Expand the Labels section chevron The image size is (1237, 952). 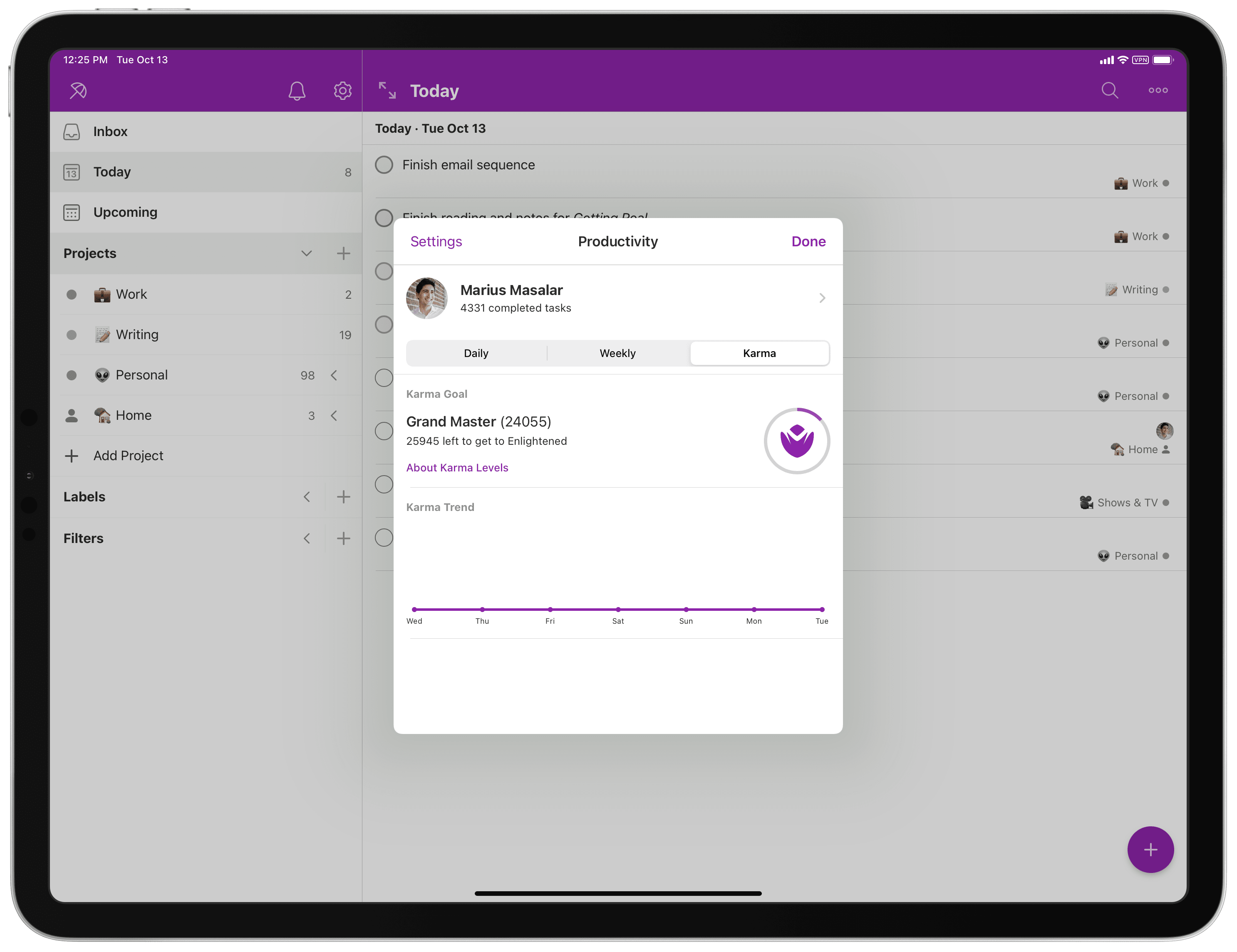[x=306, y=497]
